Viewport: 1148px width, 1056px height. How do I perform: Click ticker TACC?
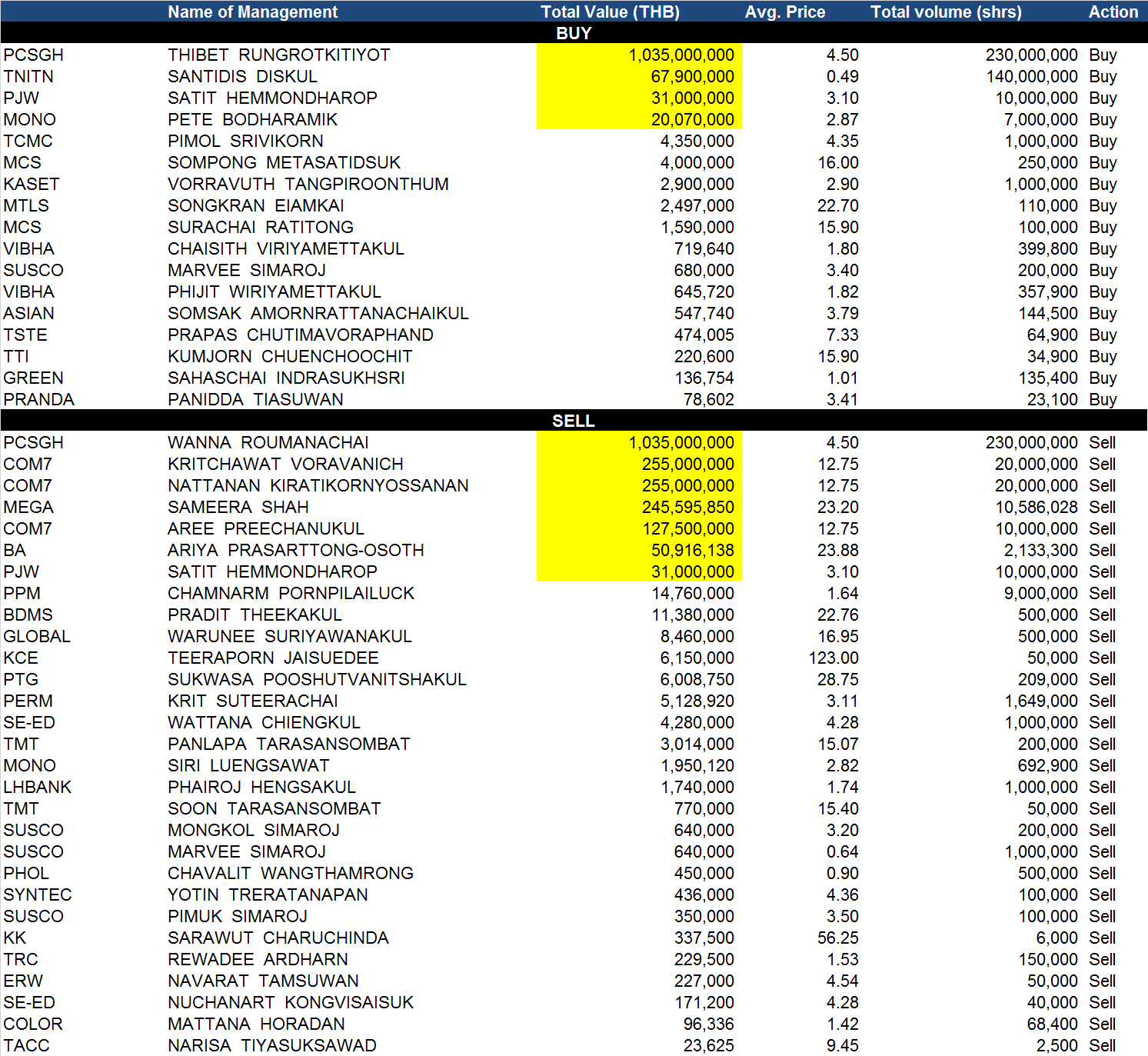pos(26,1045)
